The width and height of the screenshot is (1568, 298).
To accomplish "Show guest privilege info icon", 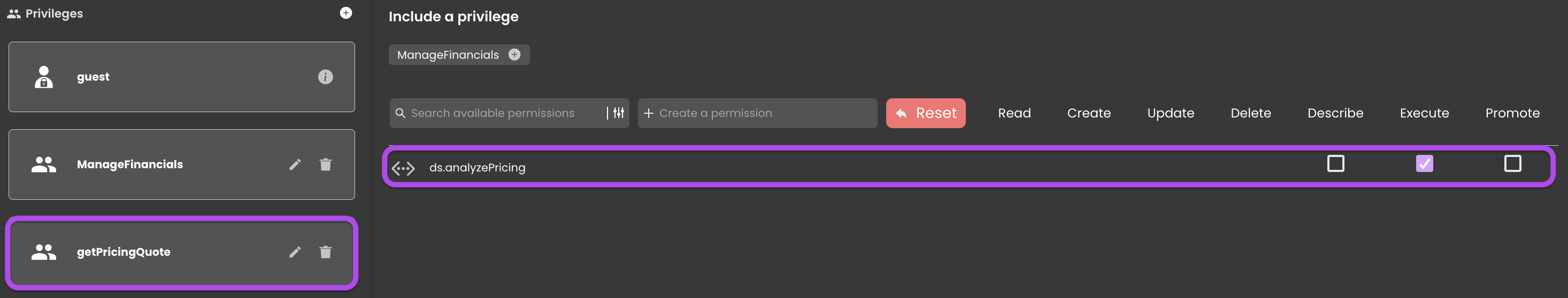I will click(x=326, y=77).
